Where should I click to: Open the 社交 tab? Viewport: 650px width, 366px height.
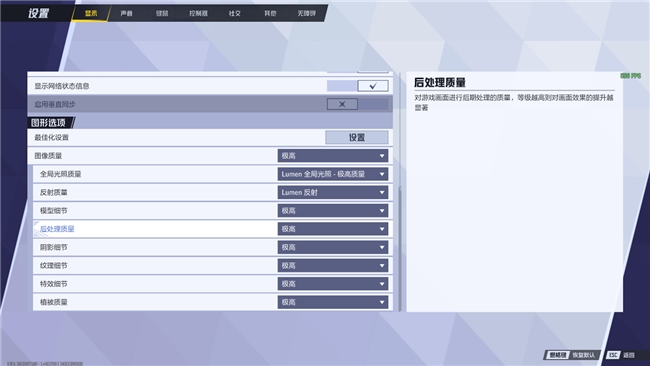point(234,13)
